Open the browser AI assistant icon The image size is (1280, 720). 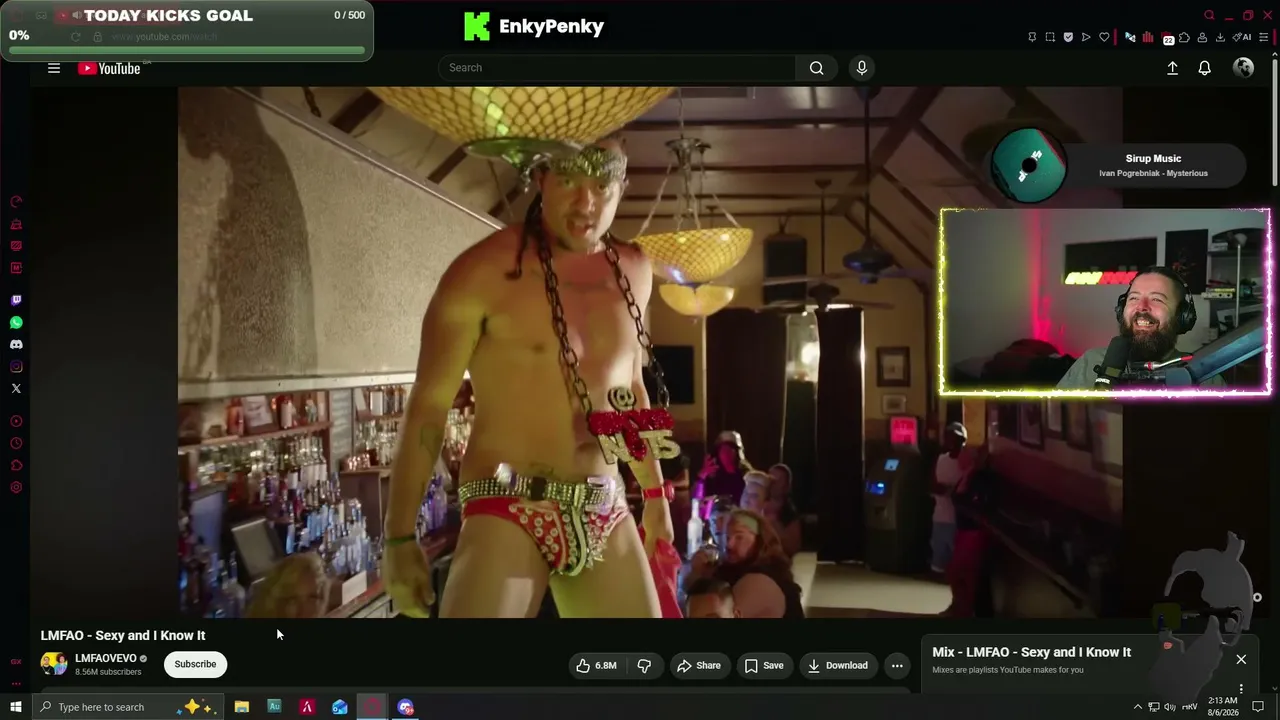[x=1243, y=37]
